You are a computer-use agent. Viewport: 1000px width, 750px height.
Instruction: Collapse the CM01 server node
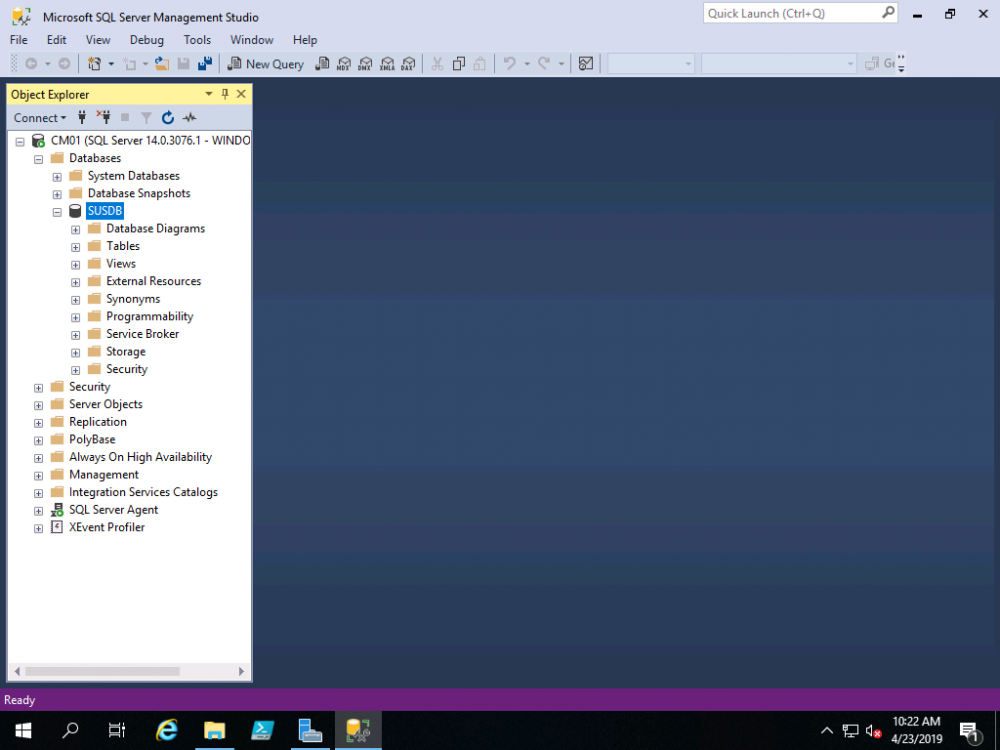click(x=20, y=142)
